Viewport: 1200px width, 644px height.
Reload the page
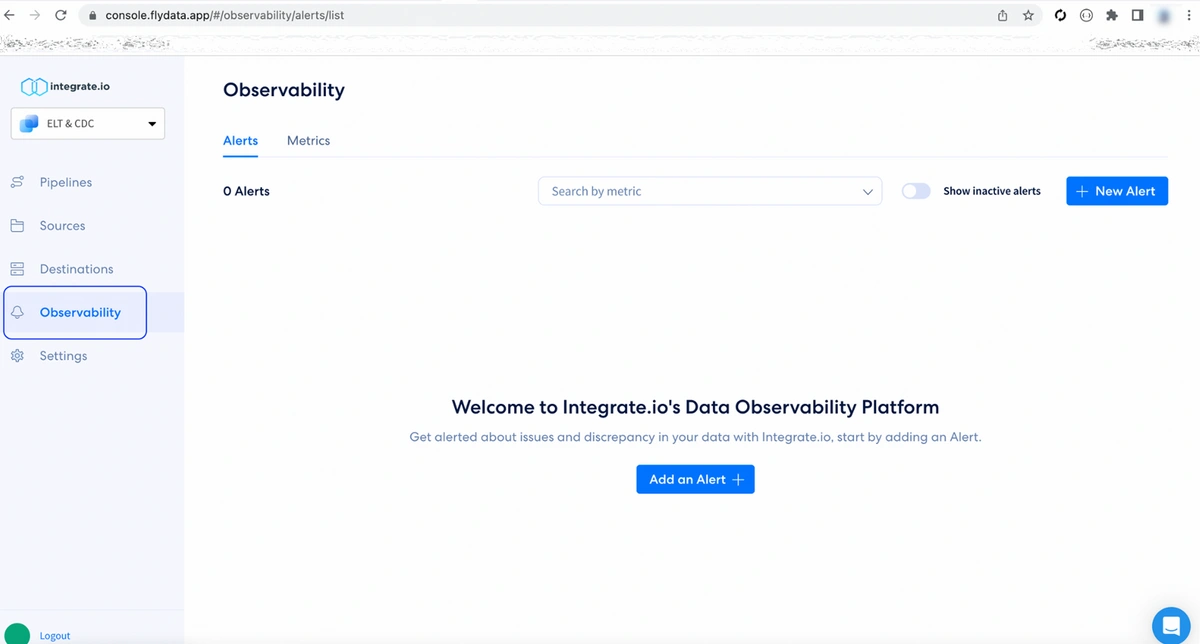pyautogui.click(x=61, y=16)
